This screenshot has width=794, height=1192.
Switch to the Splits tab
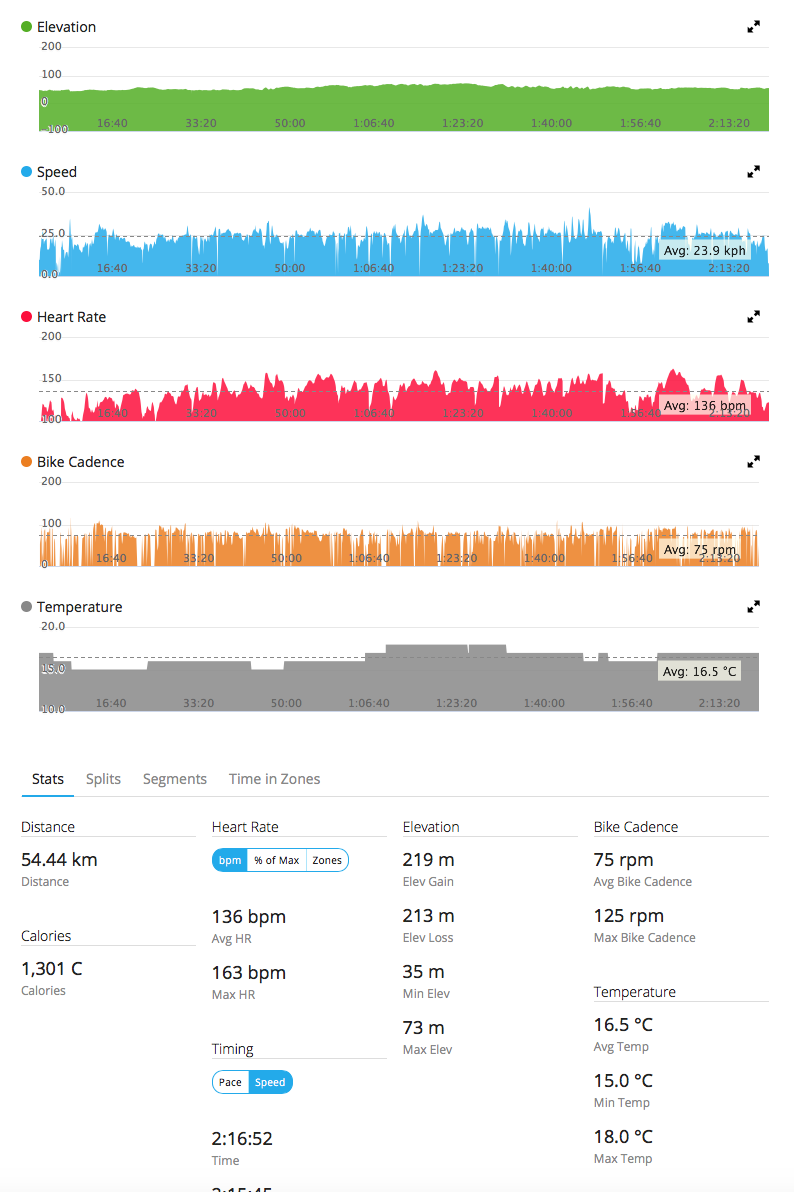click(x=103, y=779)
